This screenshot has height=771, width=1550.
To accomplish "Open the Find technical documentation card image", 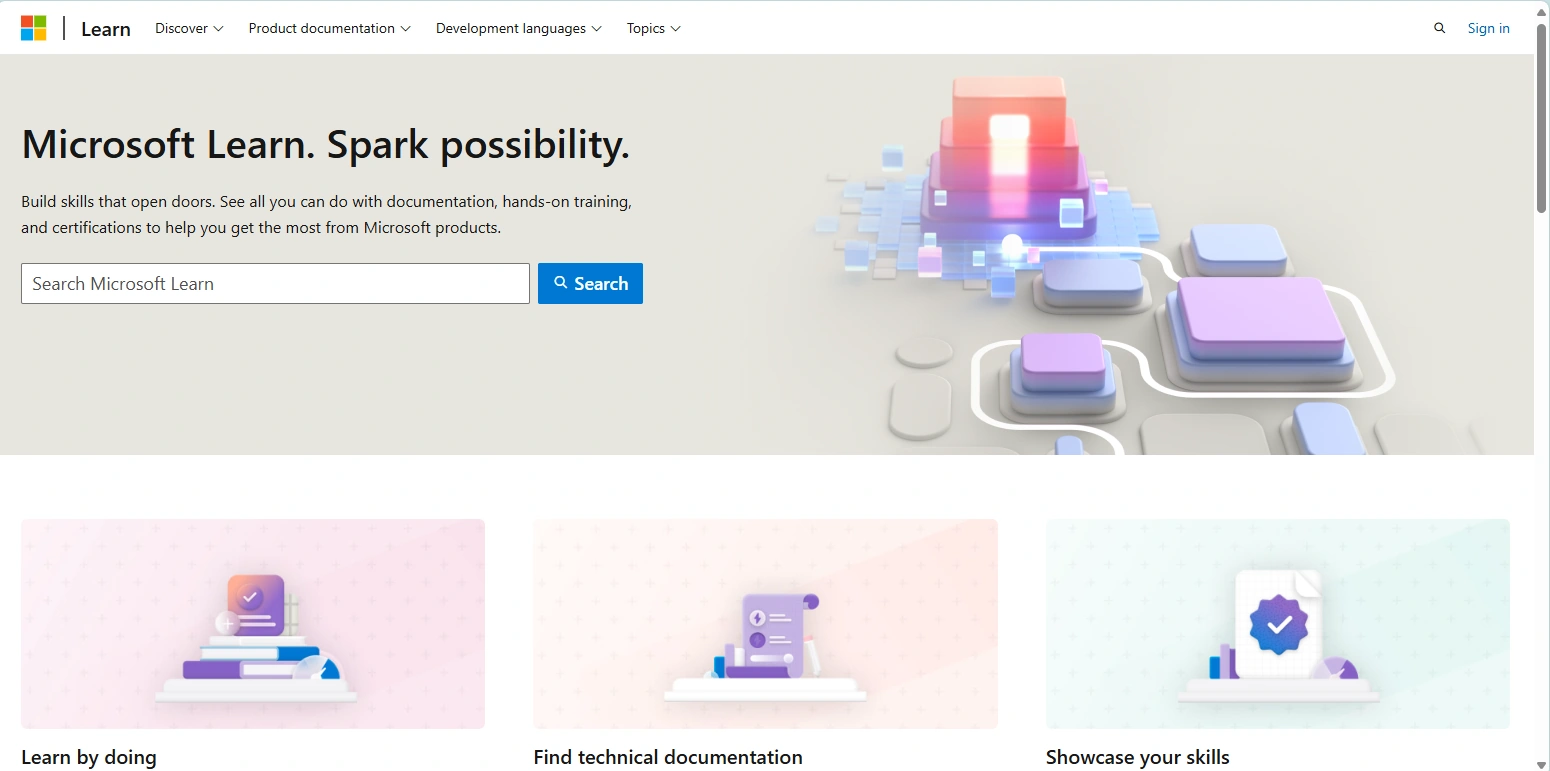I will coord(765,624).
